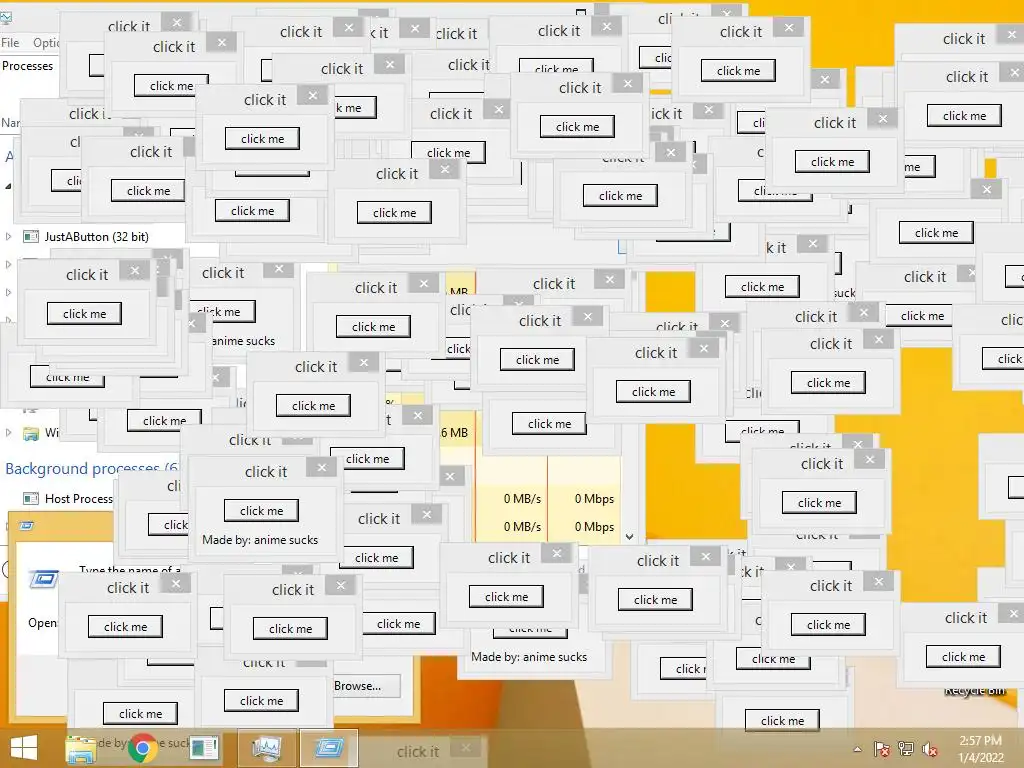The height and width of the screenshot is (768, 1024).
Task: Click the 'Open:' label in Run dialog
Action: coord(42,623)
